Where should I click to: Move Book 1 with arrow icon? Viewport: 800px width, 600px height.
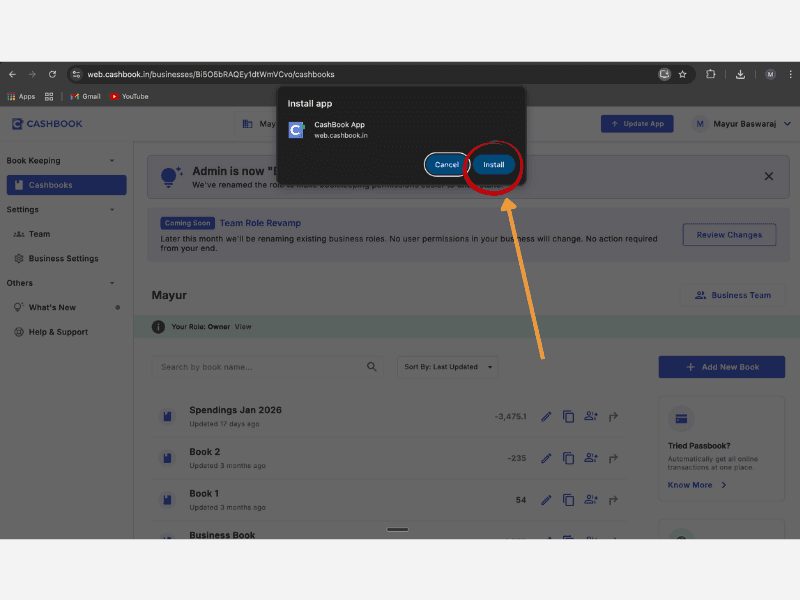[613, 501]
